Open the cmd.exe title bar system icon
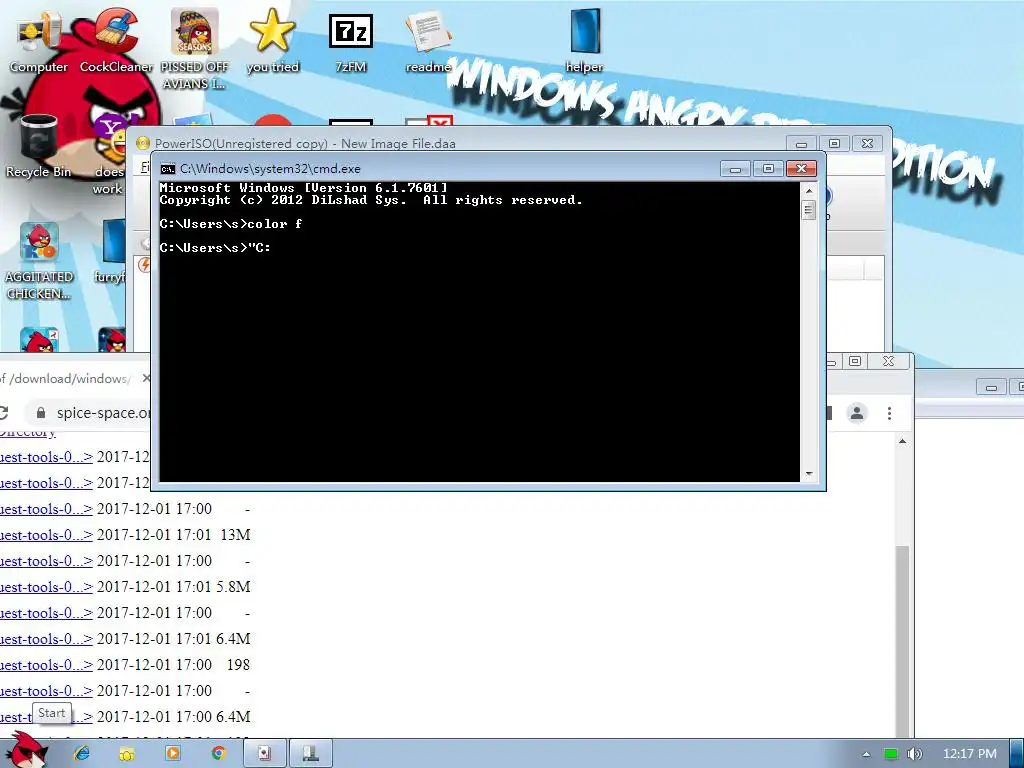Image resolution: width=1024 pixels, height=768 pixels. 168,169
